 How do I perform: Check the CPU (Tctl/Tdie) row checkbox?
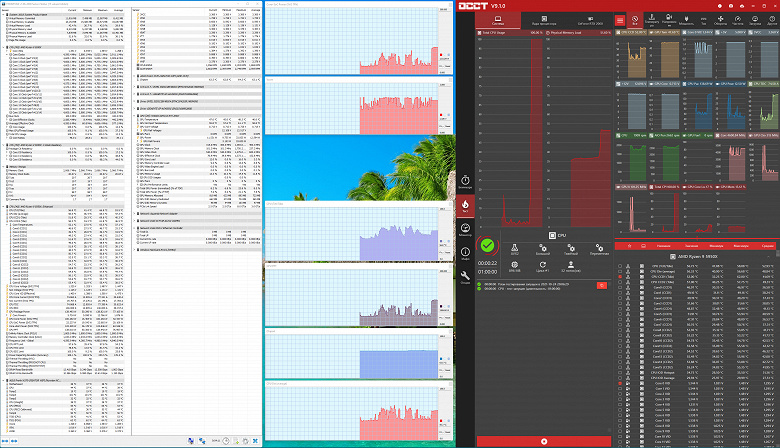pos(620,266)
